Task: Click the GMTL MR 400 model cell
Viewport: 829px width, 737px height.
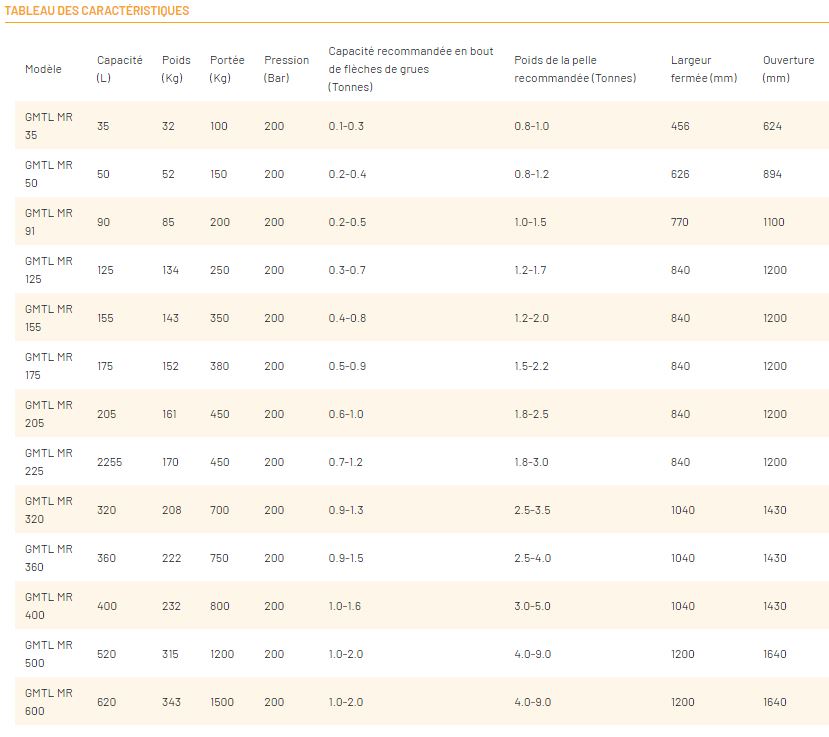Action: 48,606
